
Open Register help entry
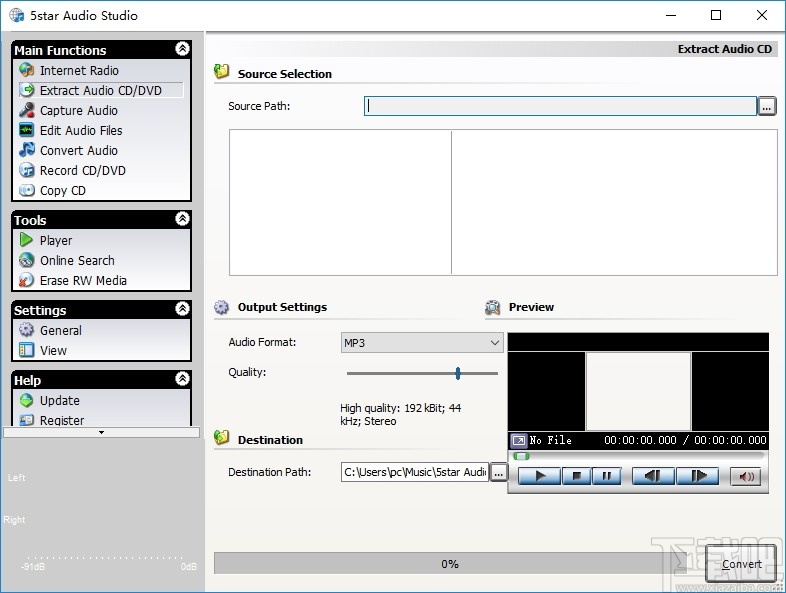[62, 420]
